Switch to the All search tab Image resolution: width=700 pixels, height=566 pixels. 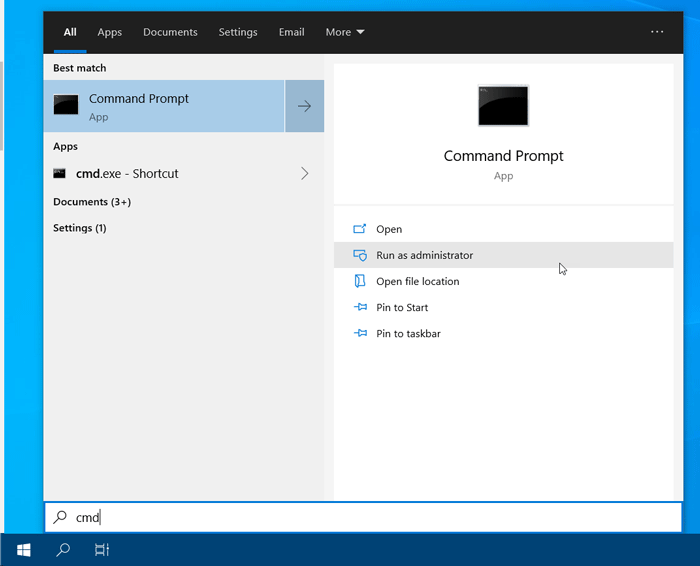click(70, 32)
